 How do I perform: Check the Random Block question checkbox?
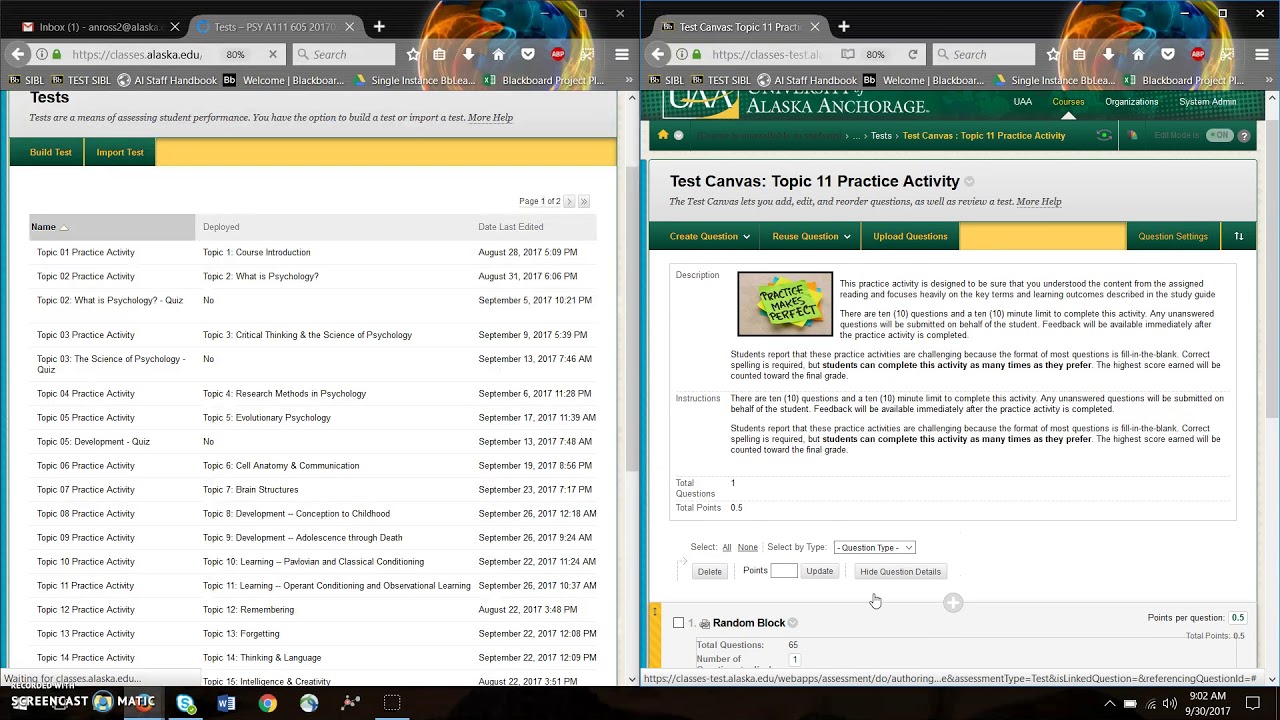click(x=678, y=623)
